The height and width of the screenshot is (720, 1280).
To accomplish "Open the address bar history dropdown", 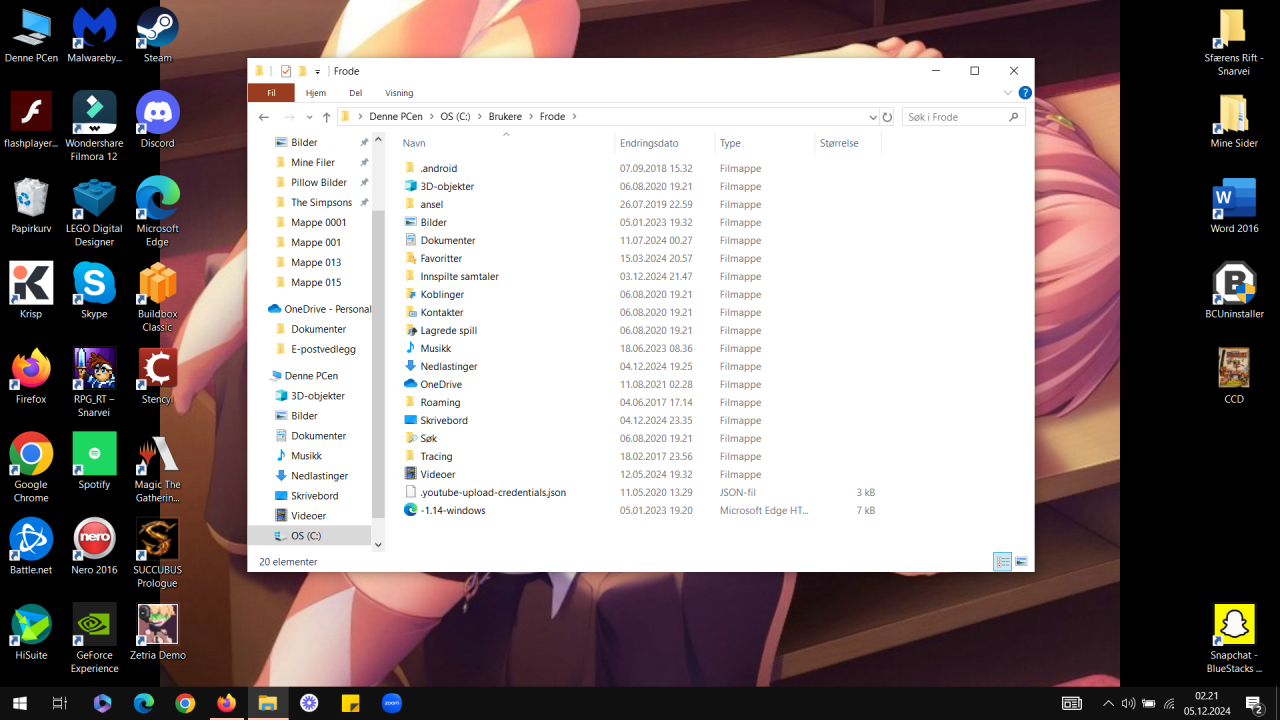I will (x=872, y=117).
